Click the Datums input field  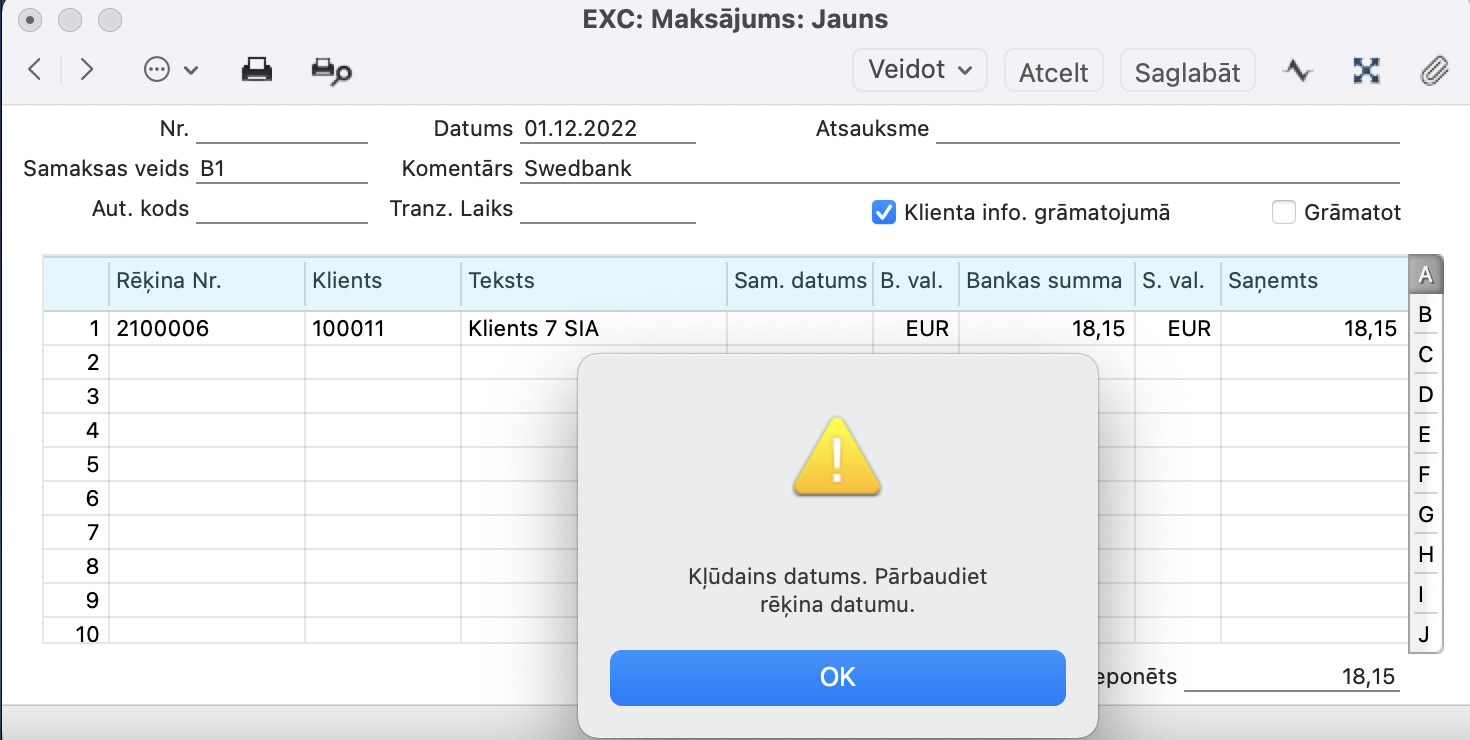coord(608,129)
